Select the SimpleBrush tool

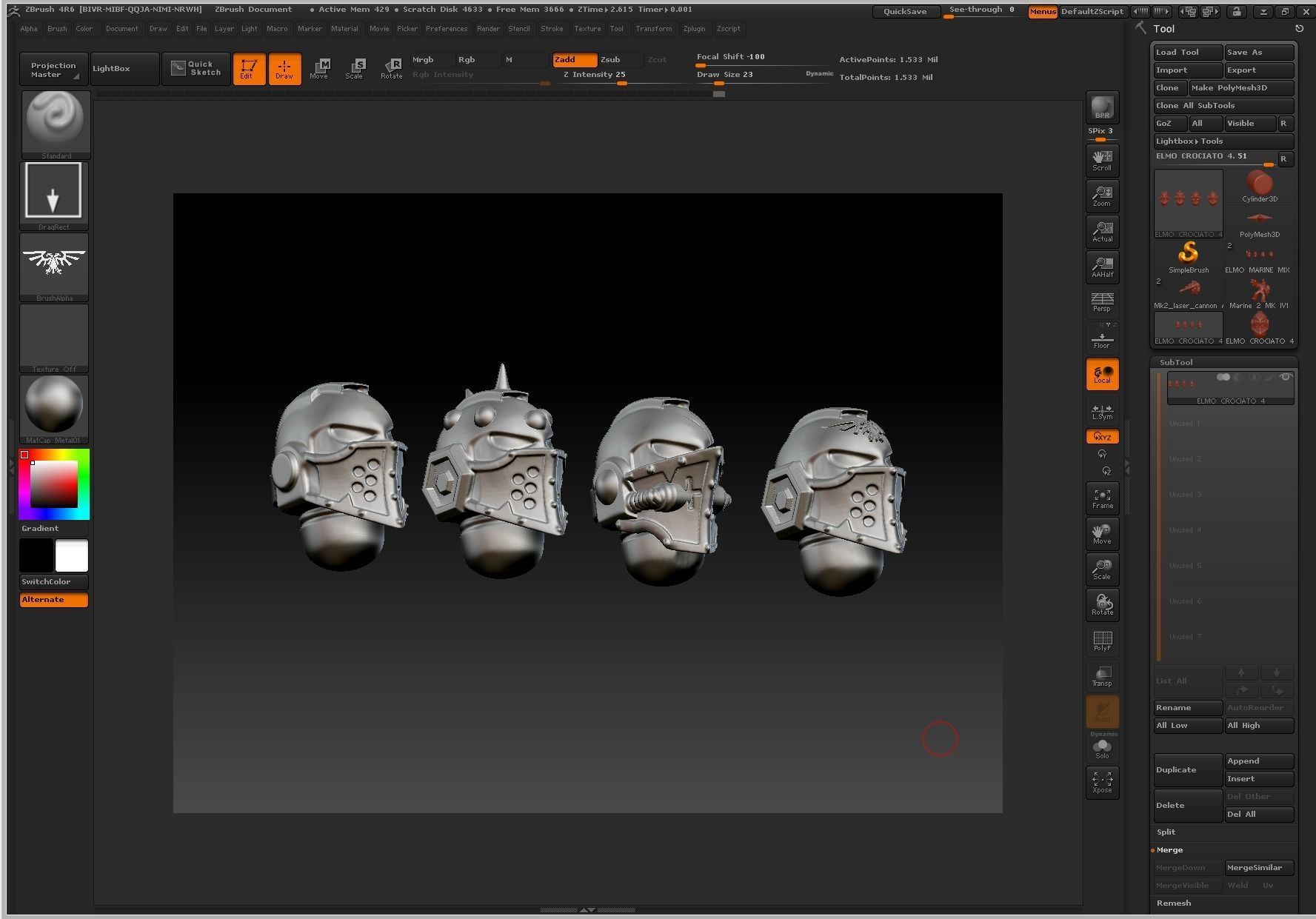tap(1188, 257)
